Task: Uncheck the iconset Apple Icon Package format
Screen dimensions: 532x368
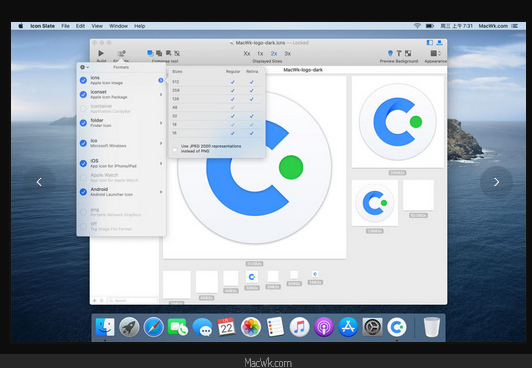Action: click(83, 94)
